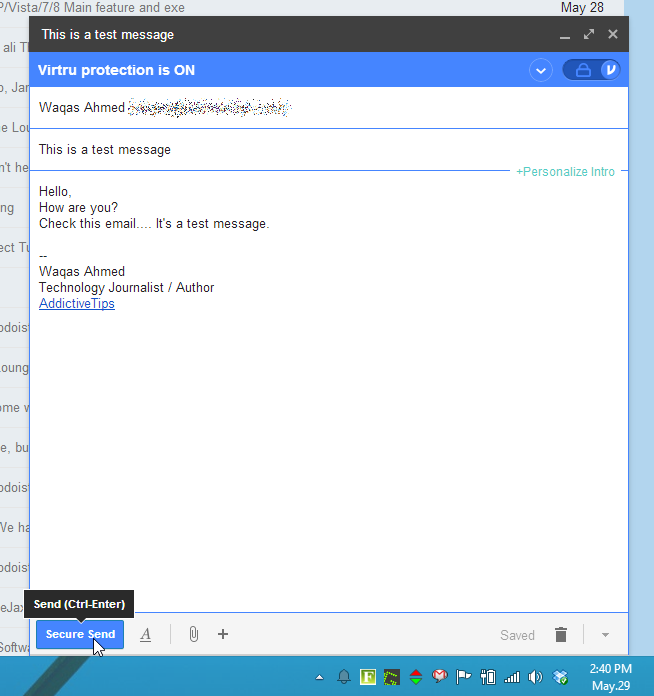654x696 pixels.
Task: Open Gmail notifier tray icon
Action: click(x=439, y=677)
